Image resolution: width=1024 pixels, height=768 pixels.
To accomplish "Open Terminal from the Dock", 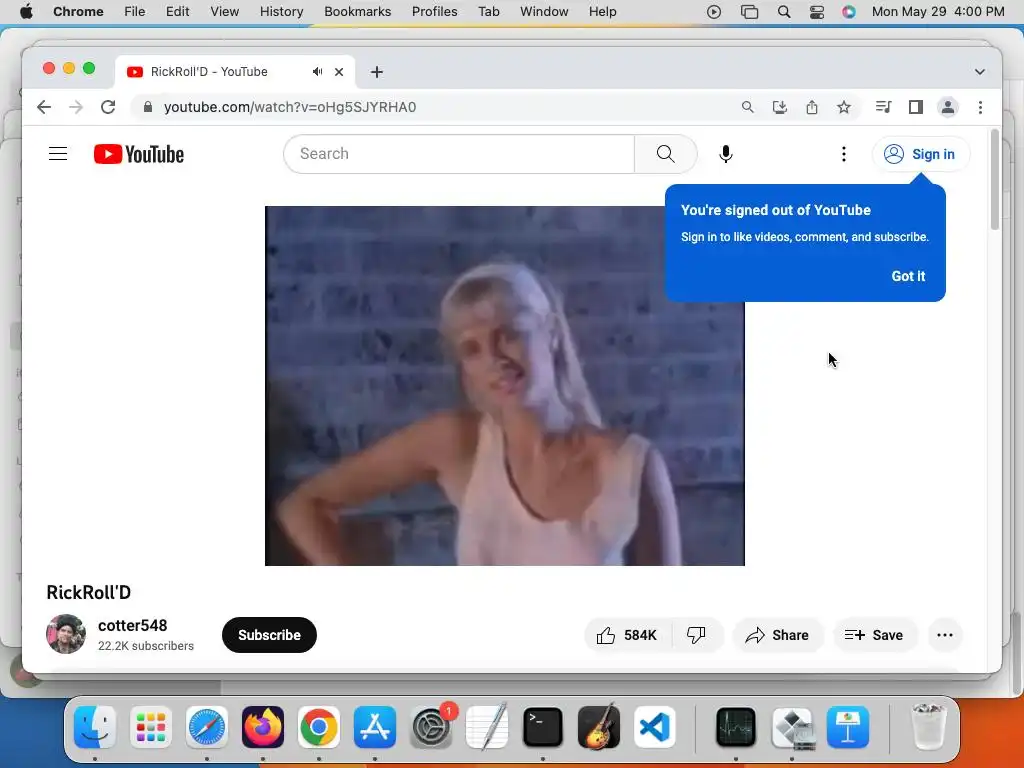I will (x=543, y=727).
